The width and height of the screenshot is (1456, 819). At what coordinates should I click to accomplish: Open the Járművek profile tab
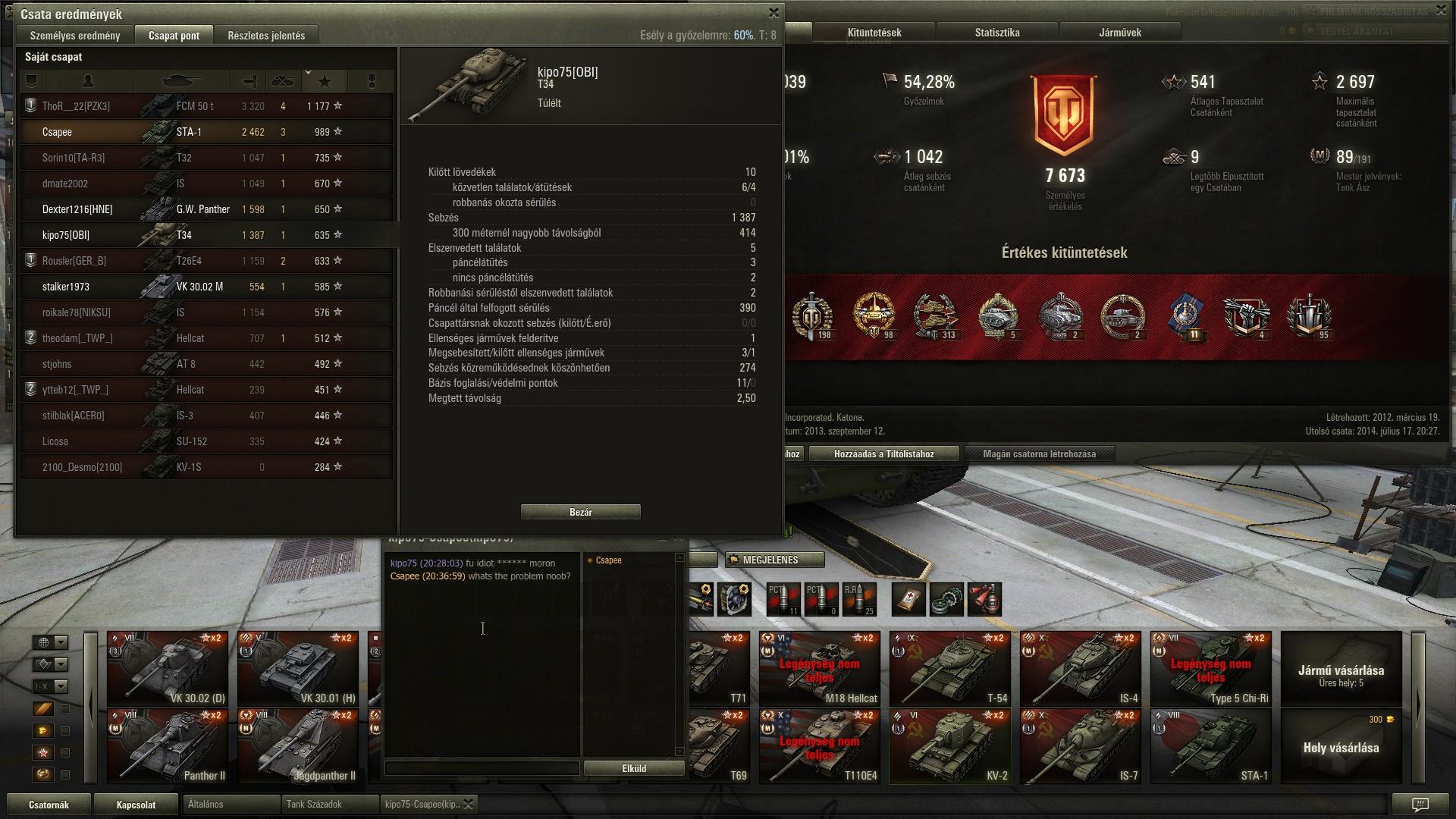point(1120,33)
